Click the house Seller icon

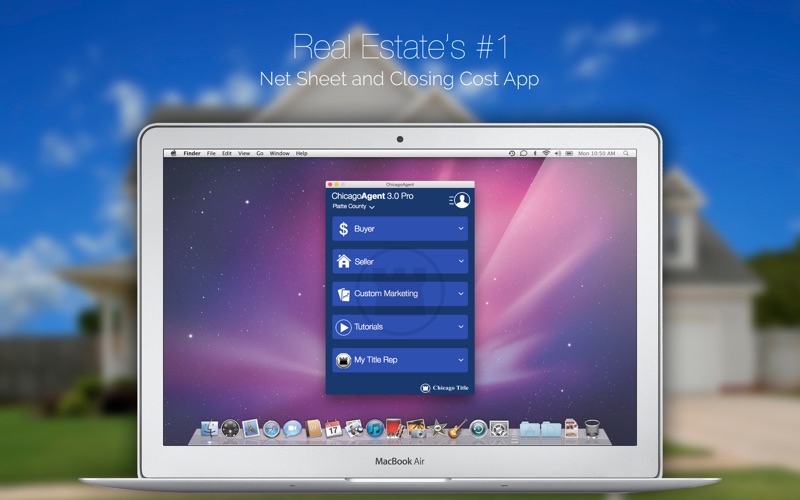tap(343, 261)
